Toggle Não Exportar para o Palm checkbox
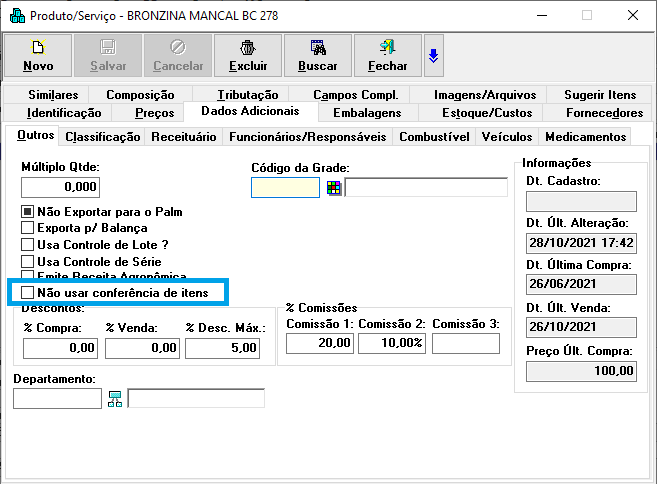Image resolution: width=657 pixels, height=484 pixels. [28, 212]
